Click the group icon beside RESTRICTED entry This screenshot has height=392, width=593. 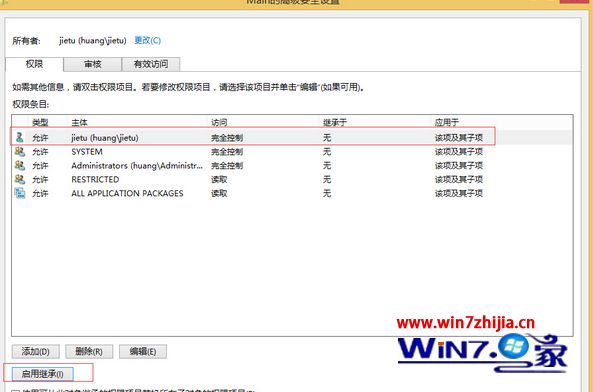[x=20, y=180]
